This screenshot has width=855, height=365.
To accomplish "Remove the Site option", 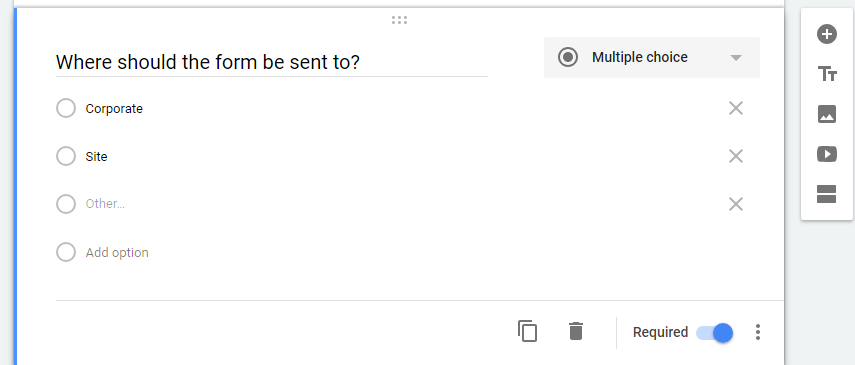I will point(736,157).
